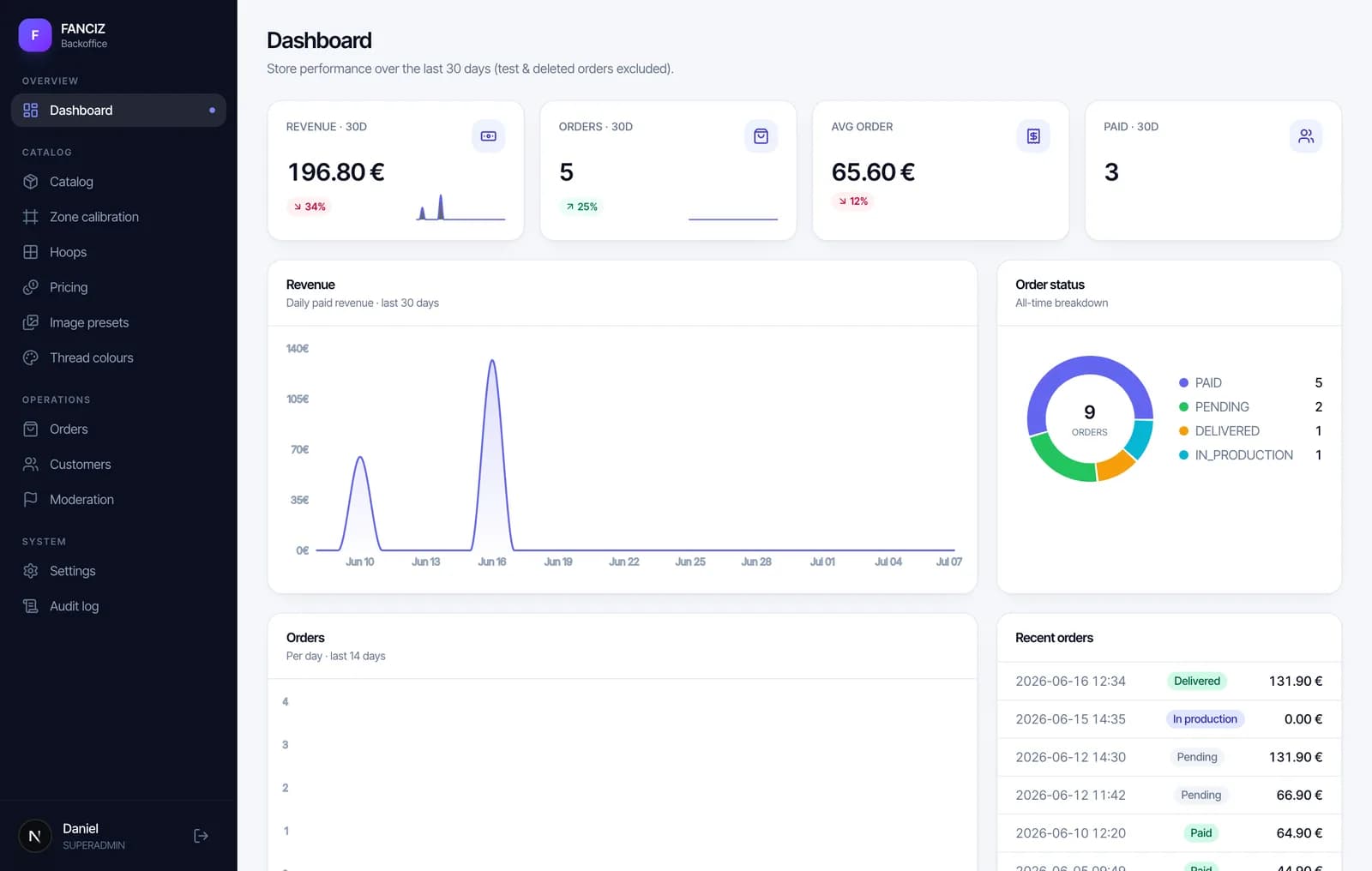Click the Catalog box icon
Image resolution: width=1372 pixels, height=871 pixels.
click(x=31, y=182)
